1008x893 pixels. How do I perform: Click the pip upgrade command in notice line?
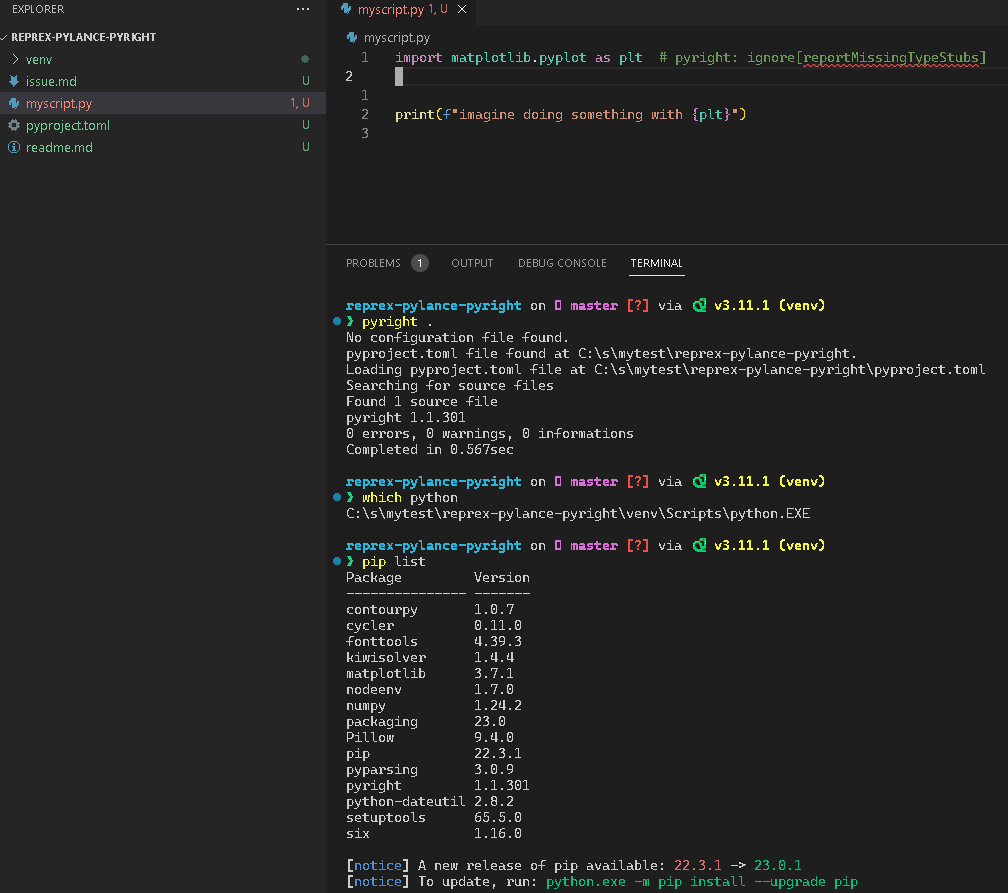(x=701, y=881)
